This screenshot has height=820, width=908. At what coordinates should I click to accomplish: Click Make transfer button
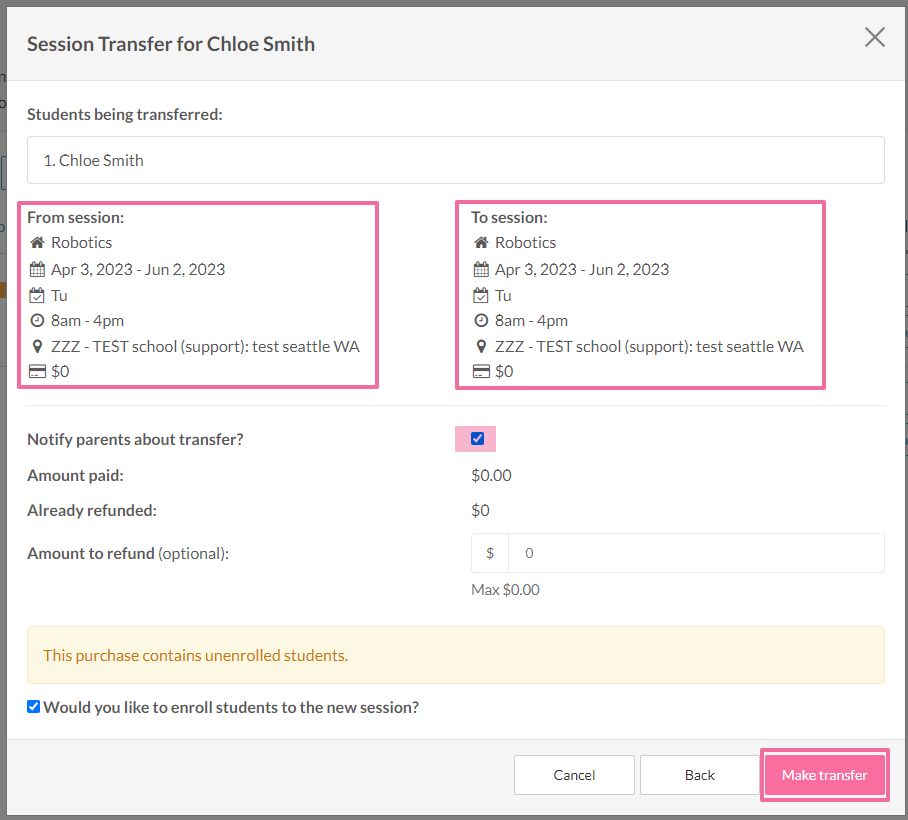pos(825,775)
